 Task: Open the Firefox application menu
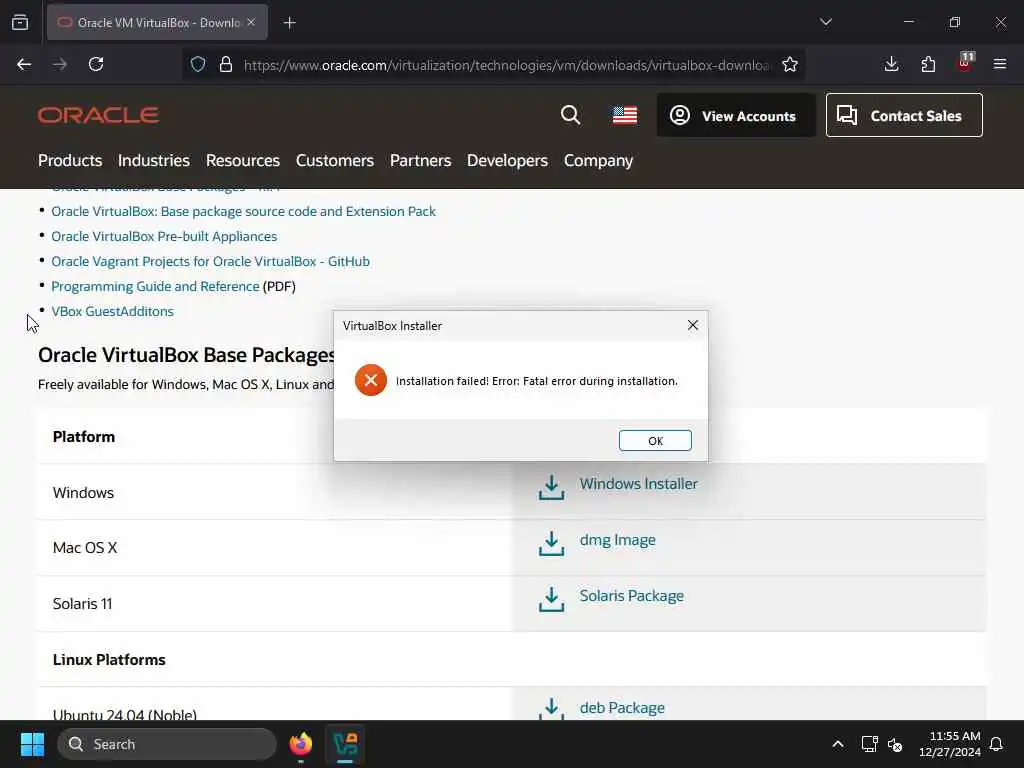click(x=1000, y=64)
